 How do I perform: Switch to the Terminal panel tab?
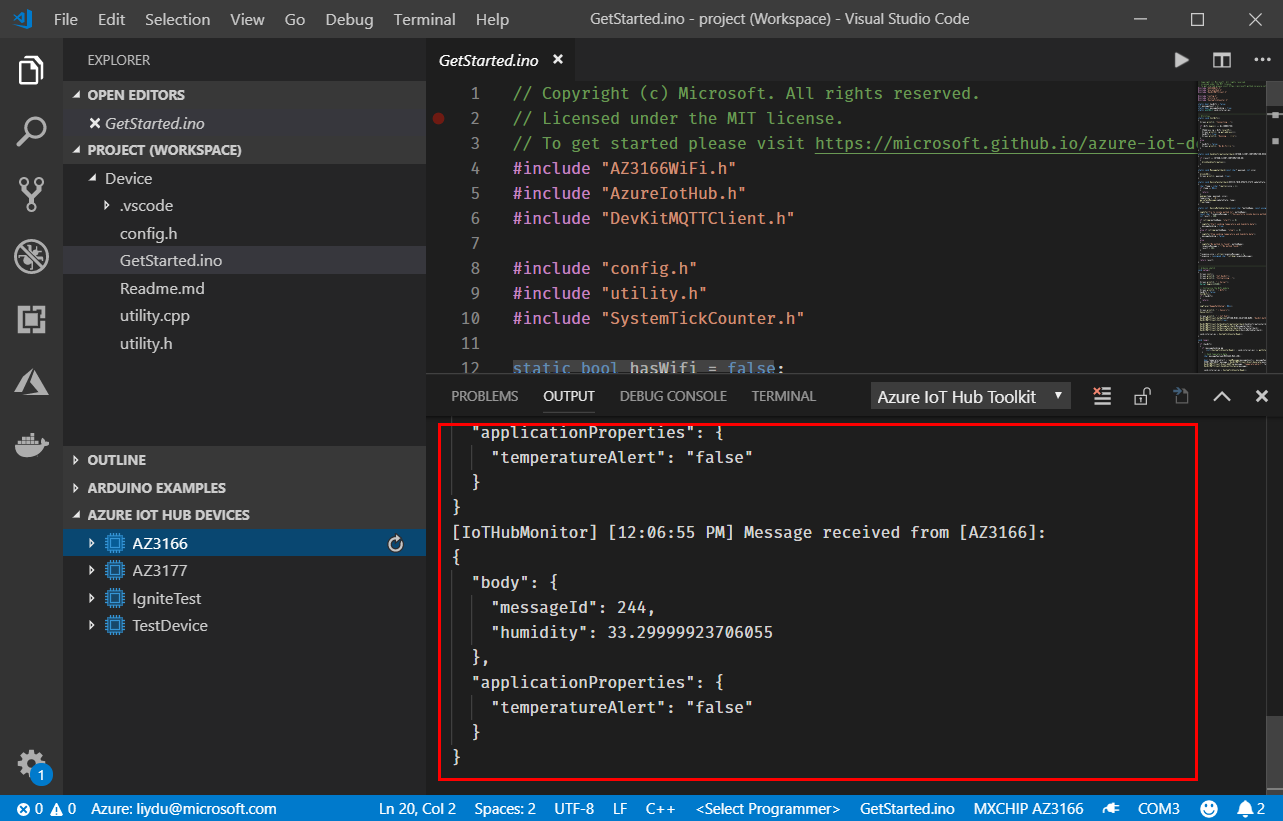coord(784,396)
